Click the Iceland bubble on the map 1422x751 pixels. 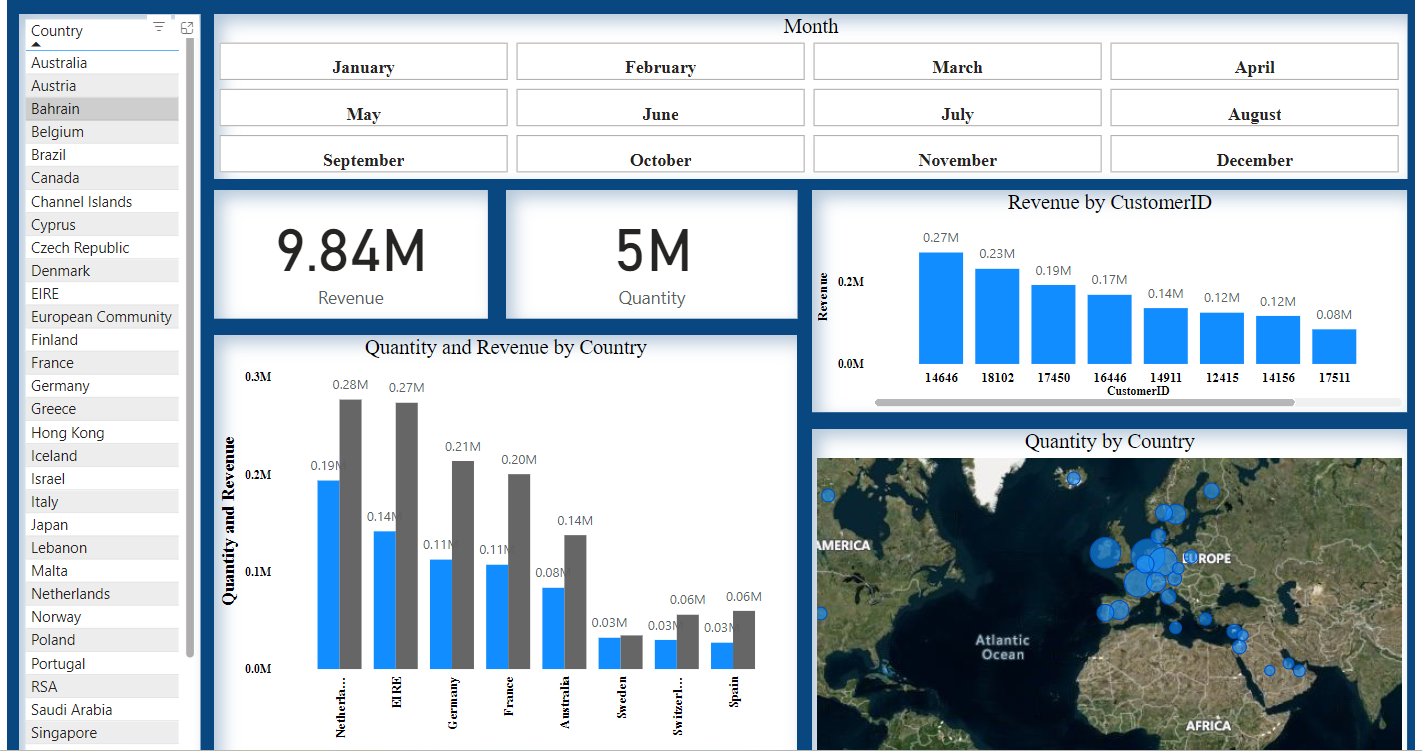point(1074,478)
